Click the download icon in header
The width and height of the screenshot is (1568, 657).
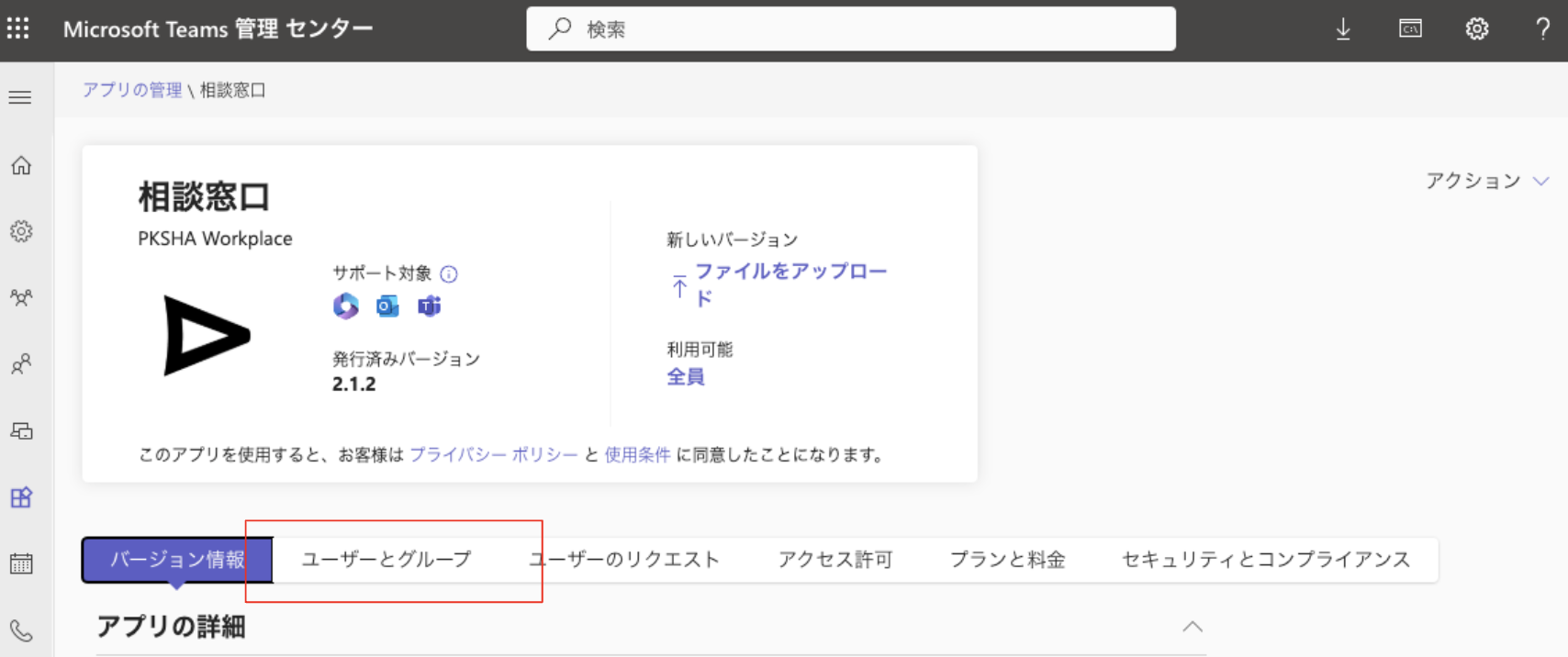coord(1343,29)
